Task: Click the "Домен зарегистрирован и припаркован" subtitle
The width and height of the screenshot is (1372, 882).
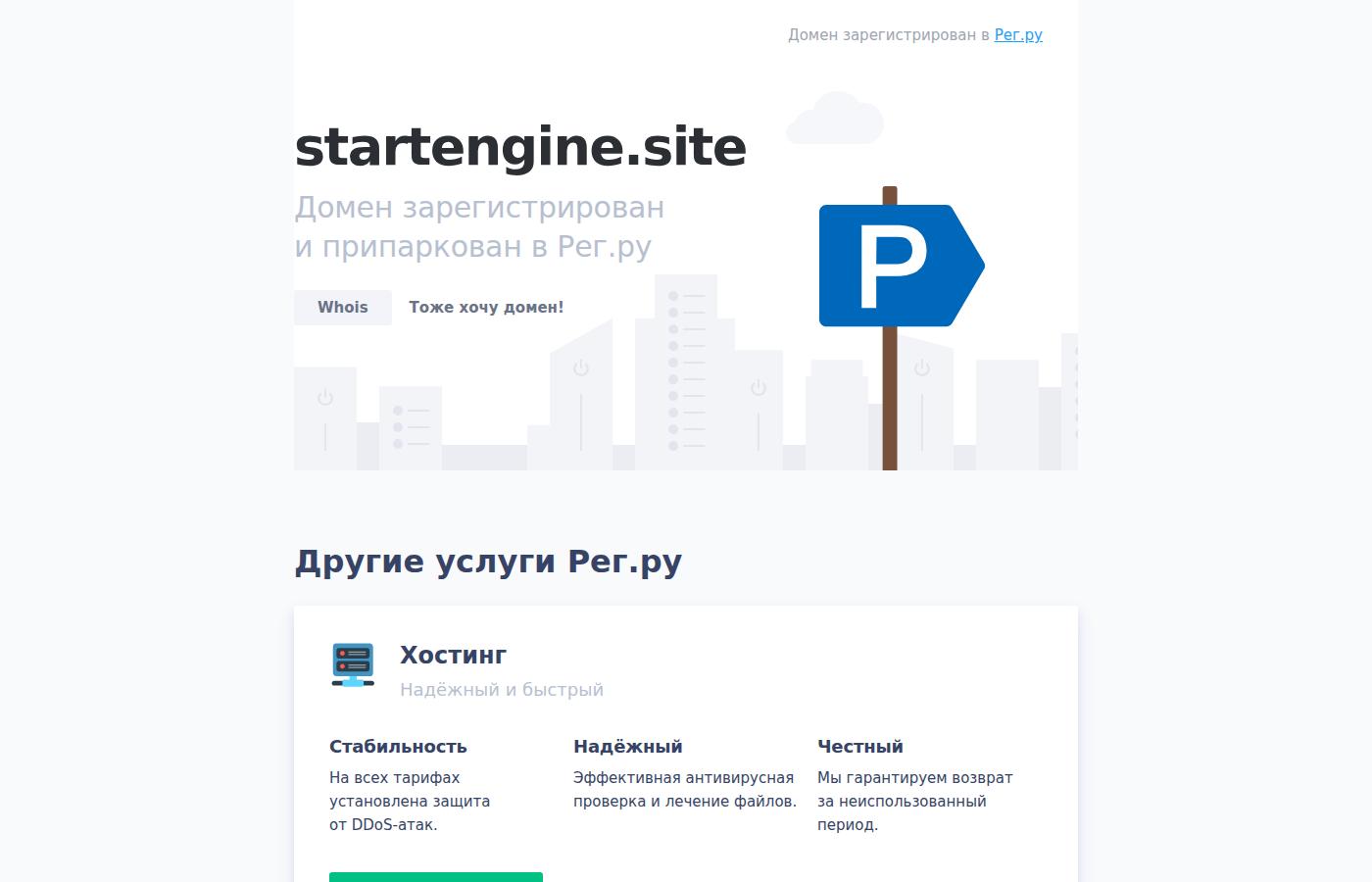Action: [x=479, y=227]
